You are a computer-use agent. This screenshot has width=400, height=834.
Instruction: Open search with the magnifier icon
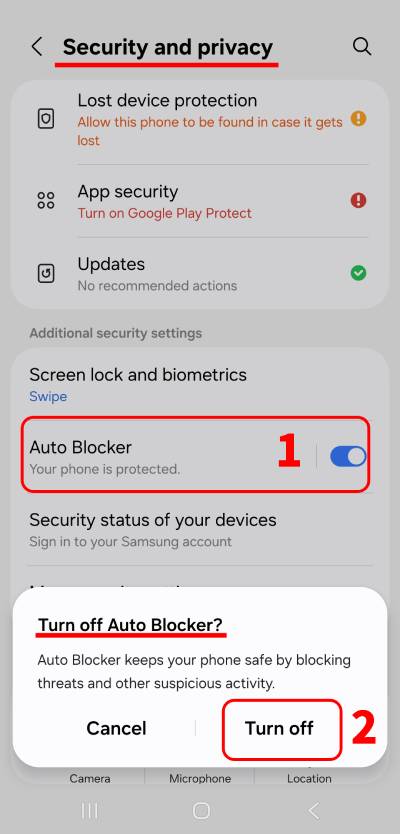(362, 47)
